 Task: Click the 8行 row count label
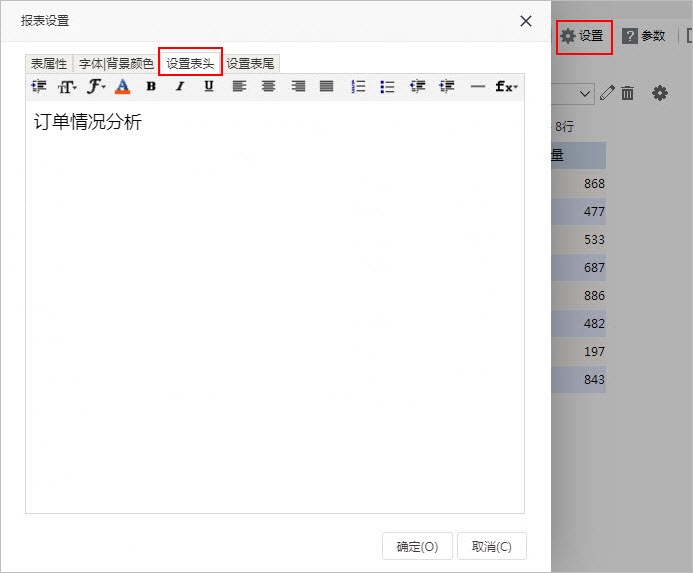point(564,127)
